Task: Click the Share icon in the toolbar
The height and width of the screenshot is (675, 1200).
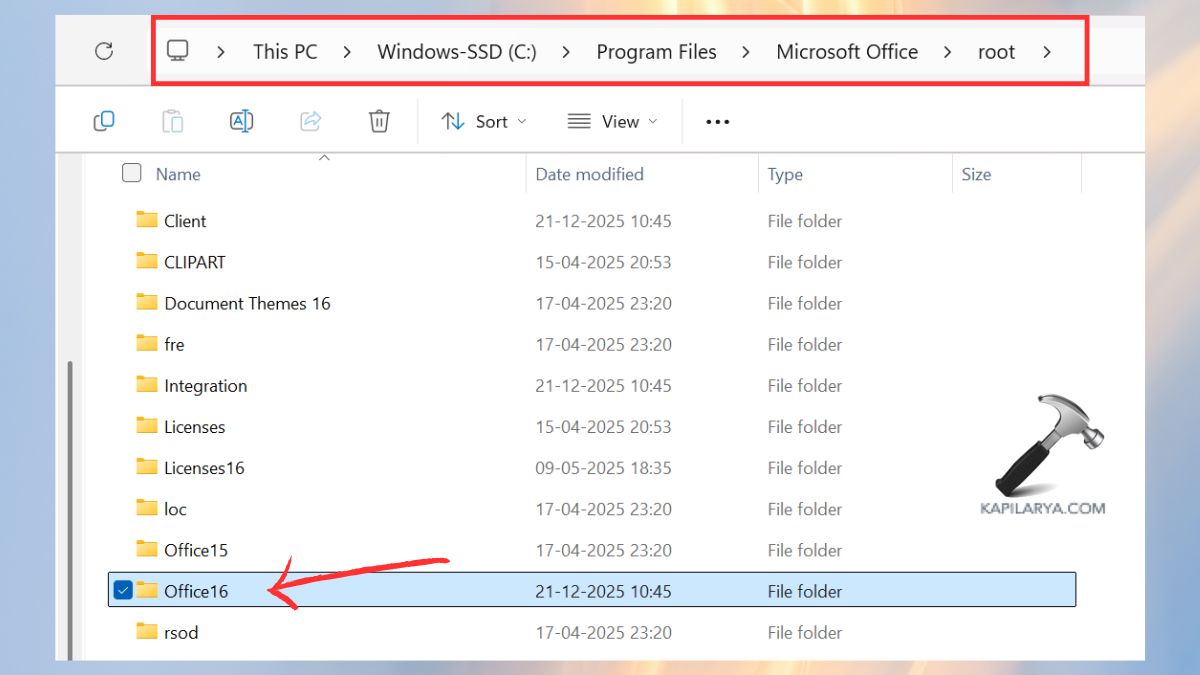Action: pos(310,120)
